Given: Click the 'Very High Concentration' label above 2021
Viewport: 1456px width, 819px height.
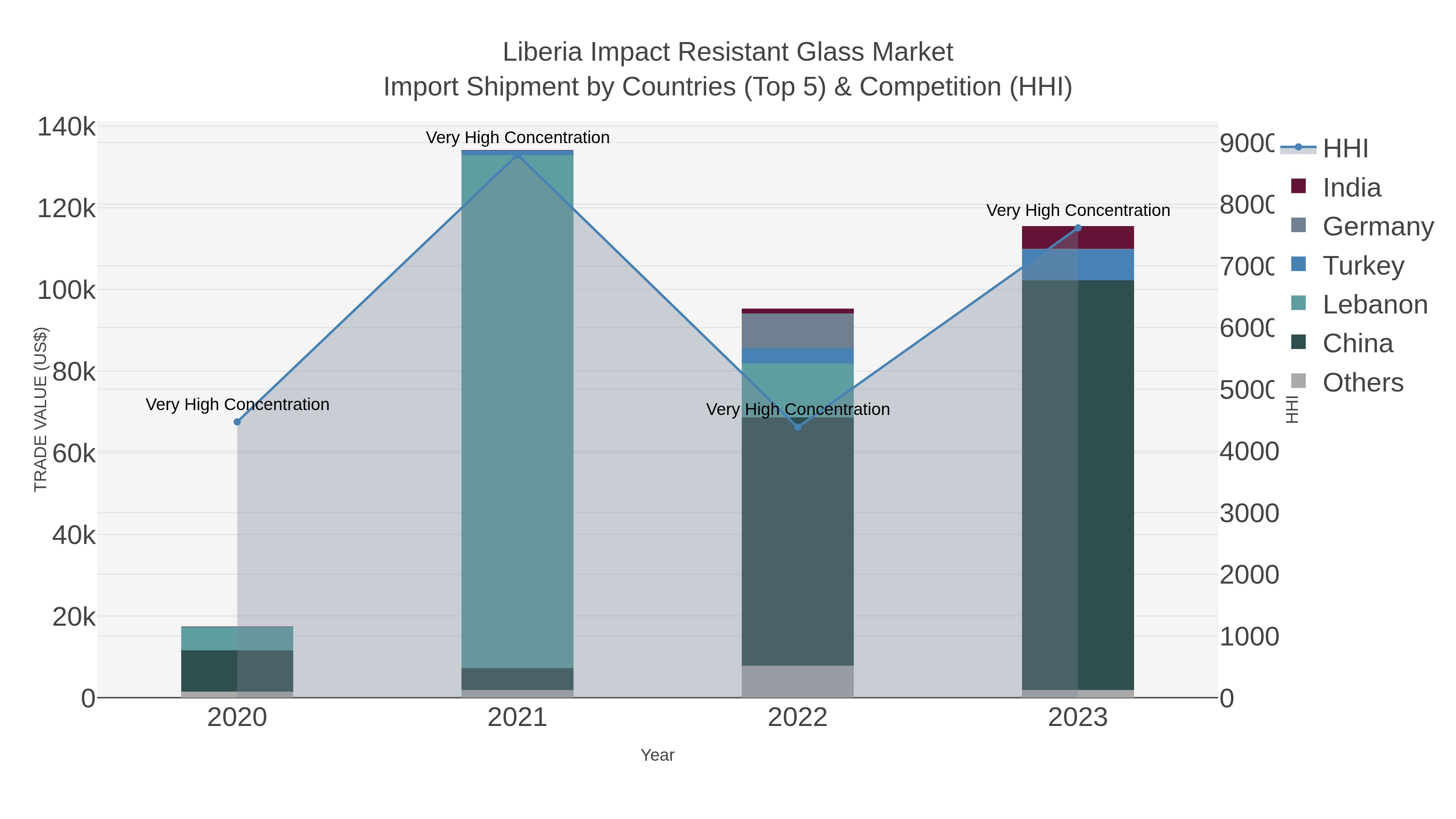Looking at the screenshot, I should [518, 138].
